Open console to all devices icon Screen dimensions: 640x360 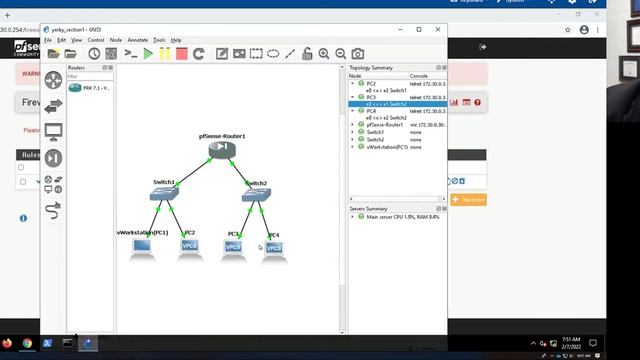(x=131, y=53)
